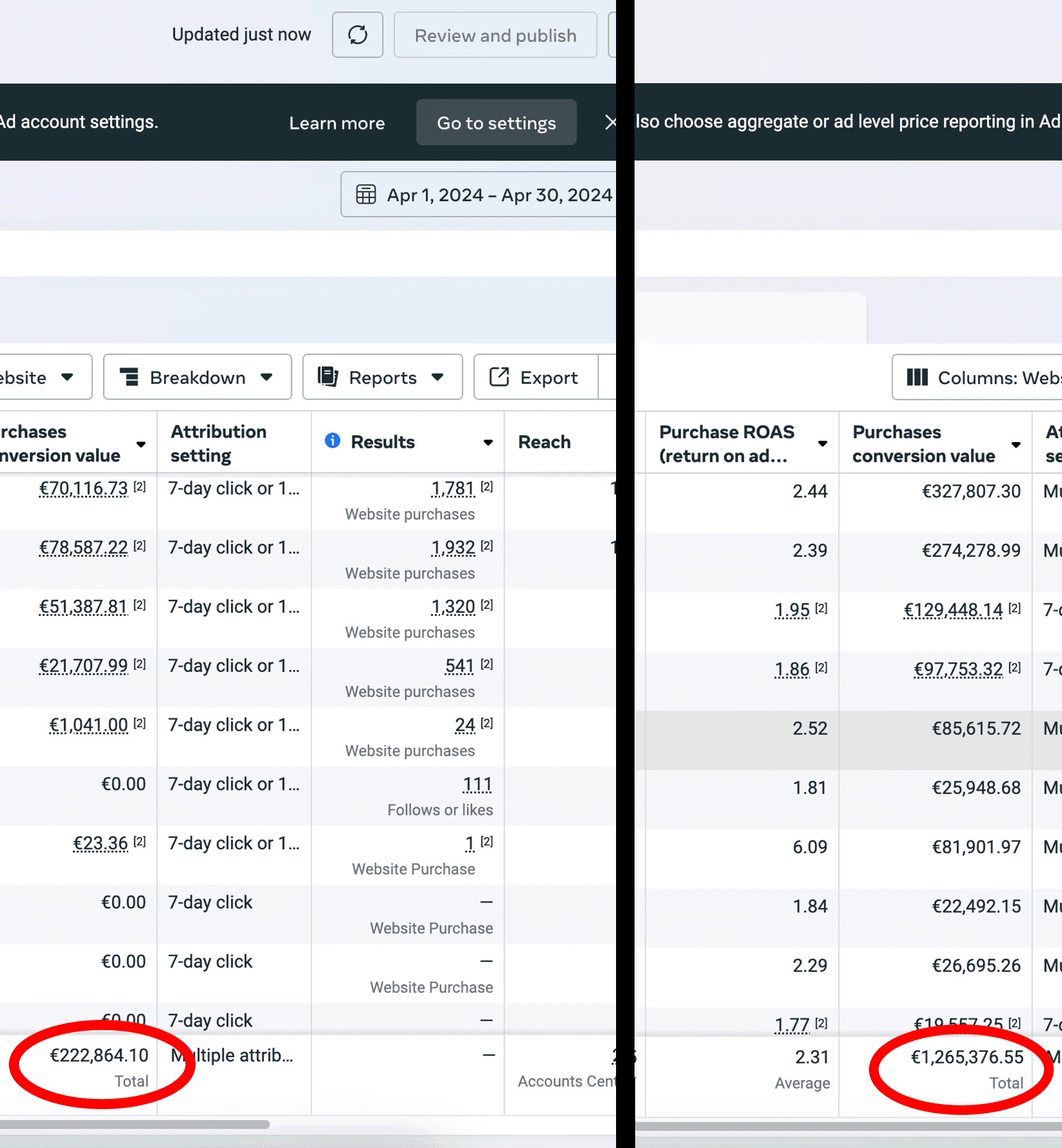Click the Export button
The width and height of the screenshot is (1062, 1148).
(x=536, y=377)
